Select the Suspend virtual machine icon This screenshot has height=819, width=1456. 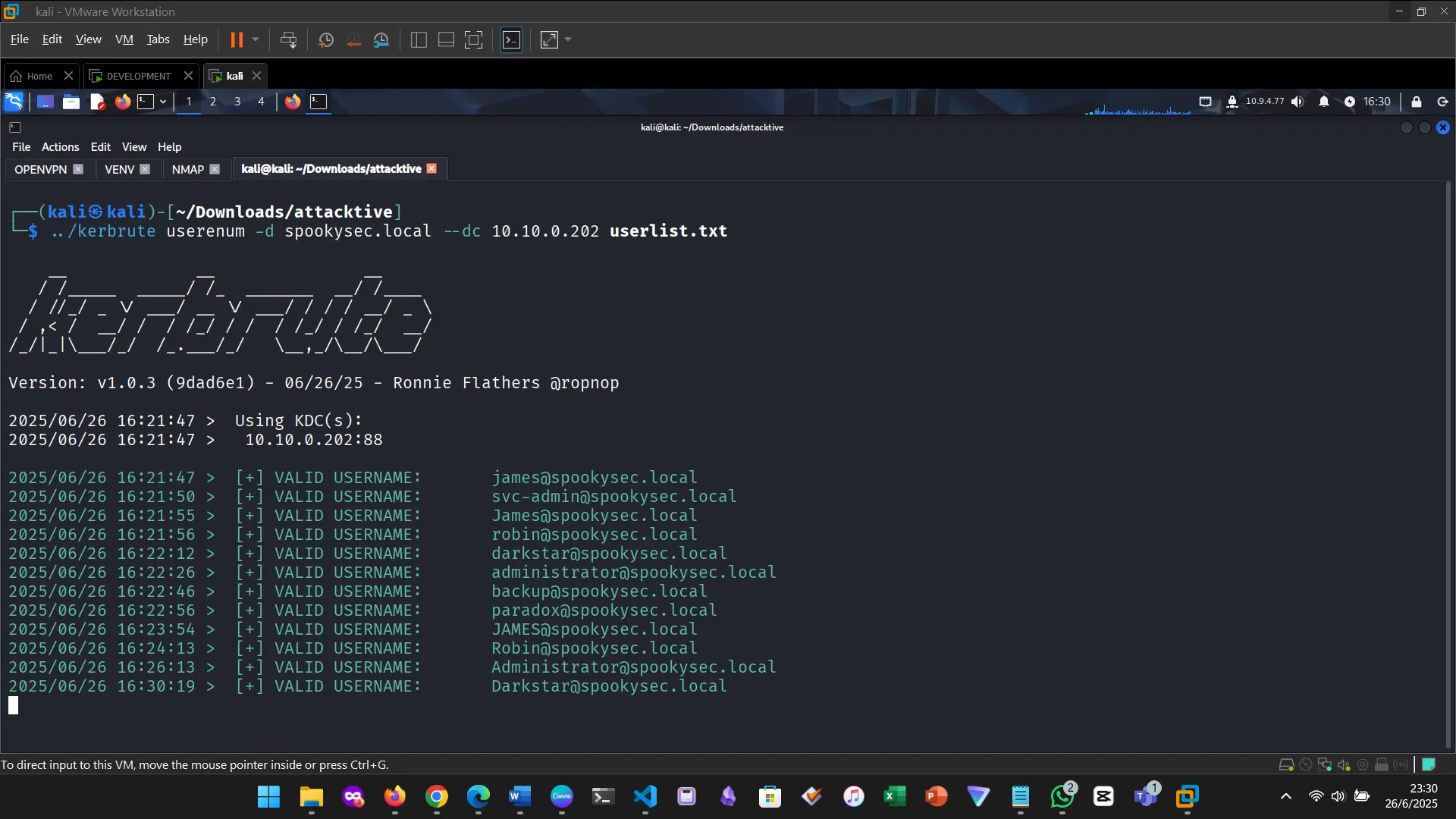click(x=238, y=39)
